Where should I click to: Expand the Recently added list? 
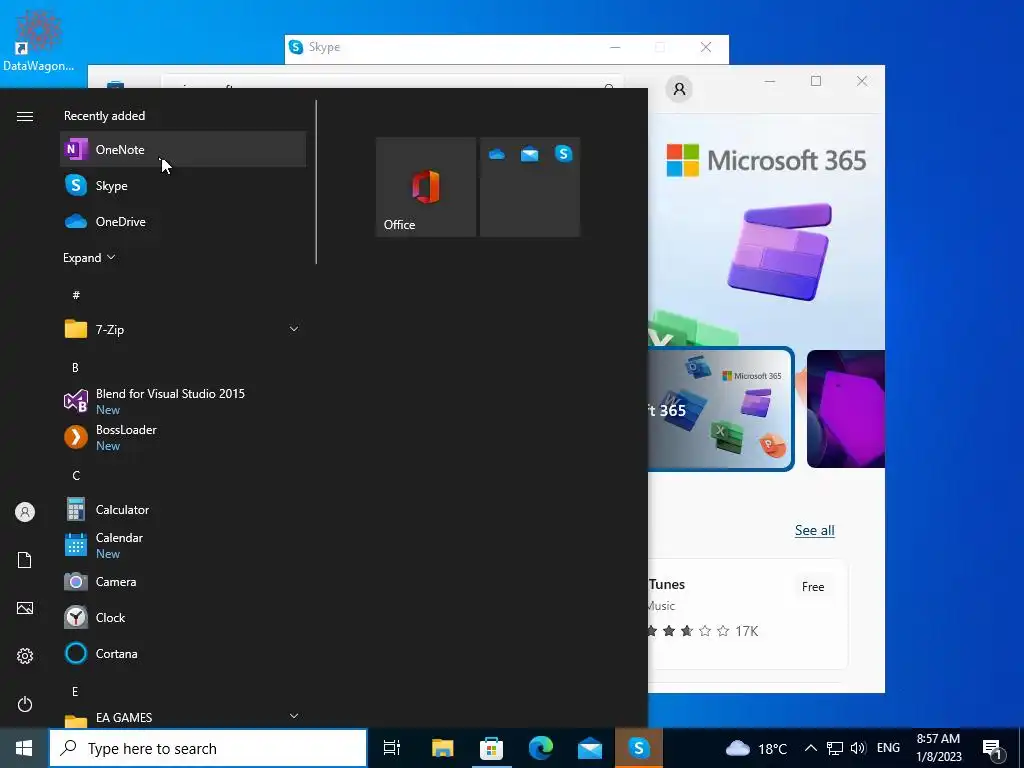[x=89, y=258]
